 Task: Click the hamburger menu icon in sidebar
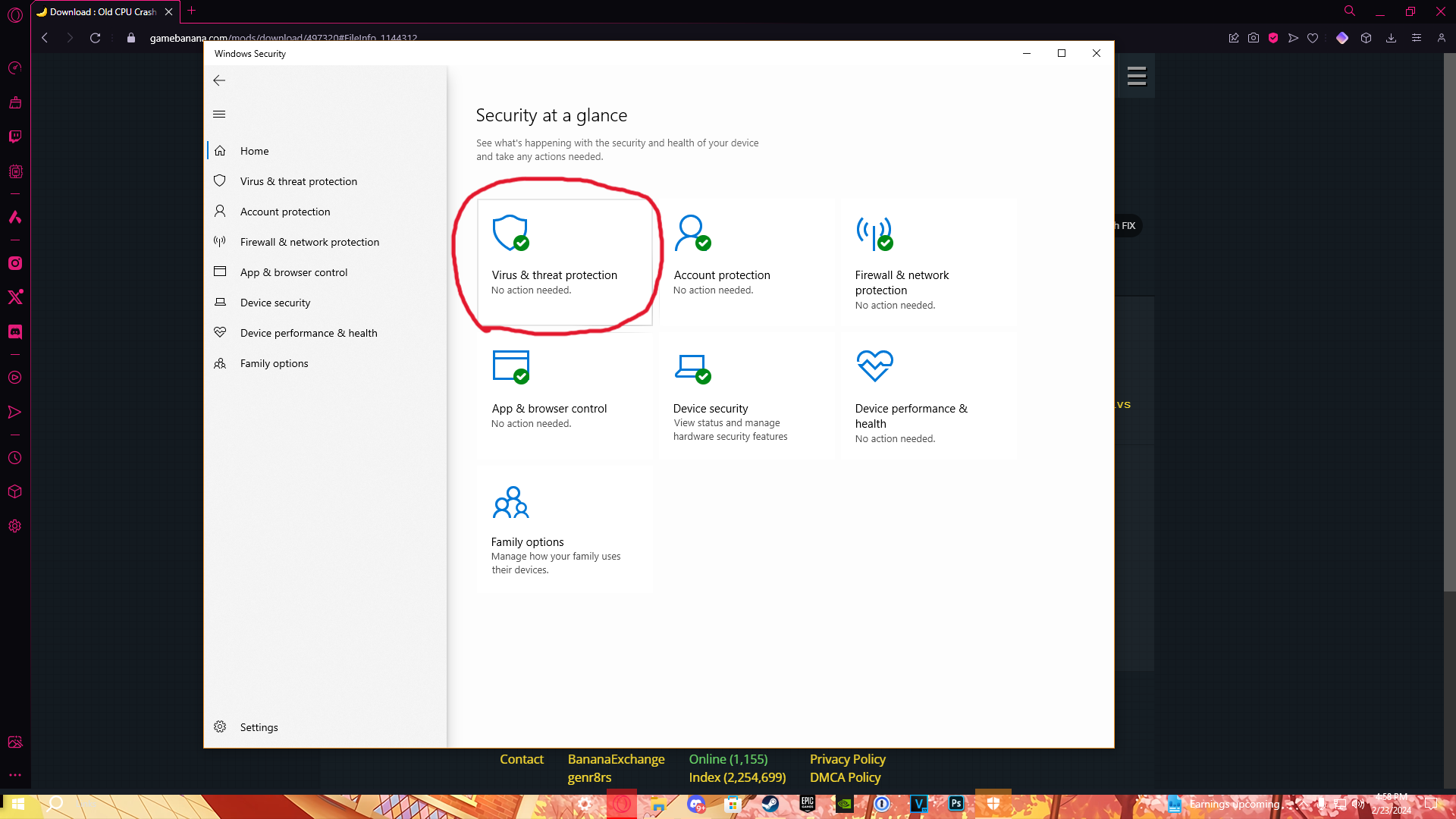[219, 114]
